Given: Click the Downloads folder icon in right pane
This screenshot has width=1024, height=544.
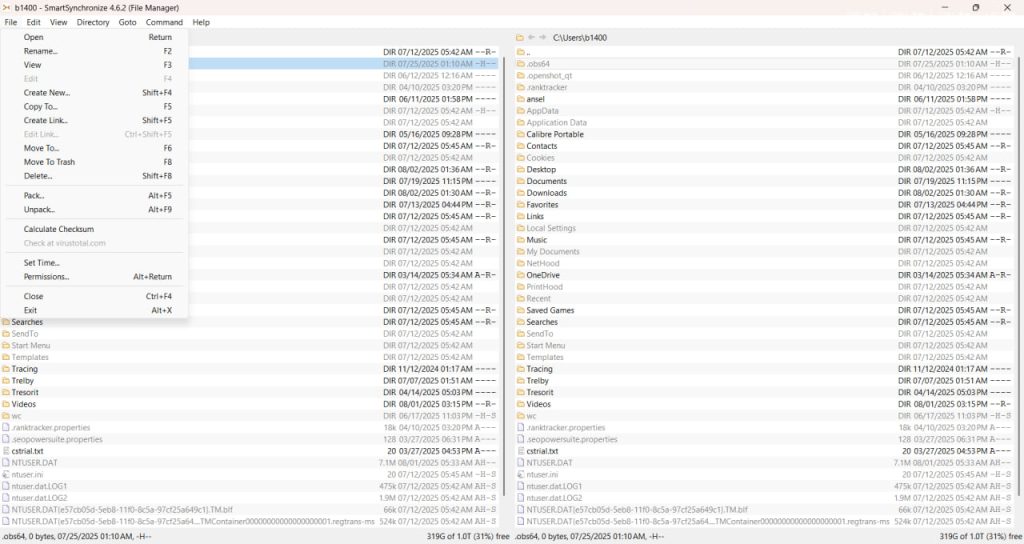Looking at the screenshot, I should pyautogui.click(x=520, y=193).
